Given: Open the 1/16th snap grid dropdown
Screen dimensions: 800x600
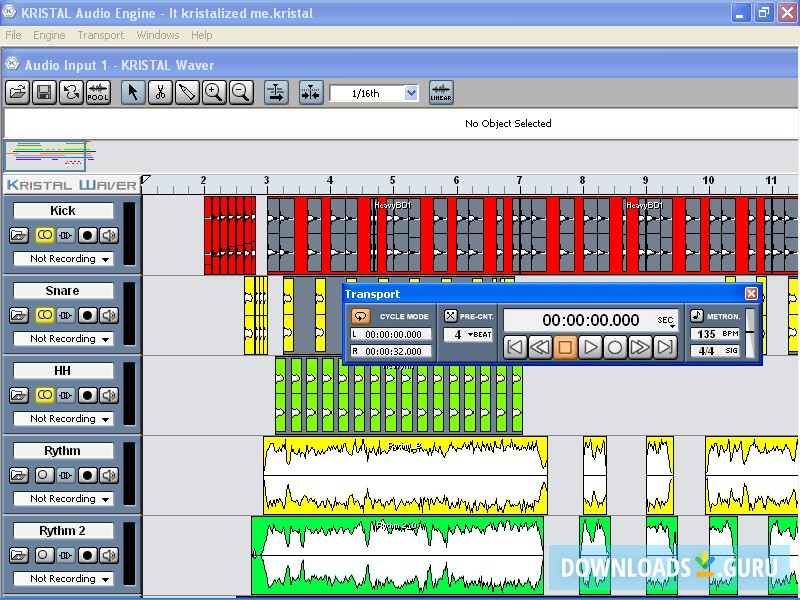Looking at the screenshot, I should (x=411, y=93).
